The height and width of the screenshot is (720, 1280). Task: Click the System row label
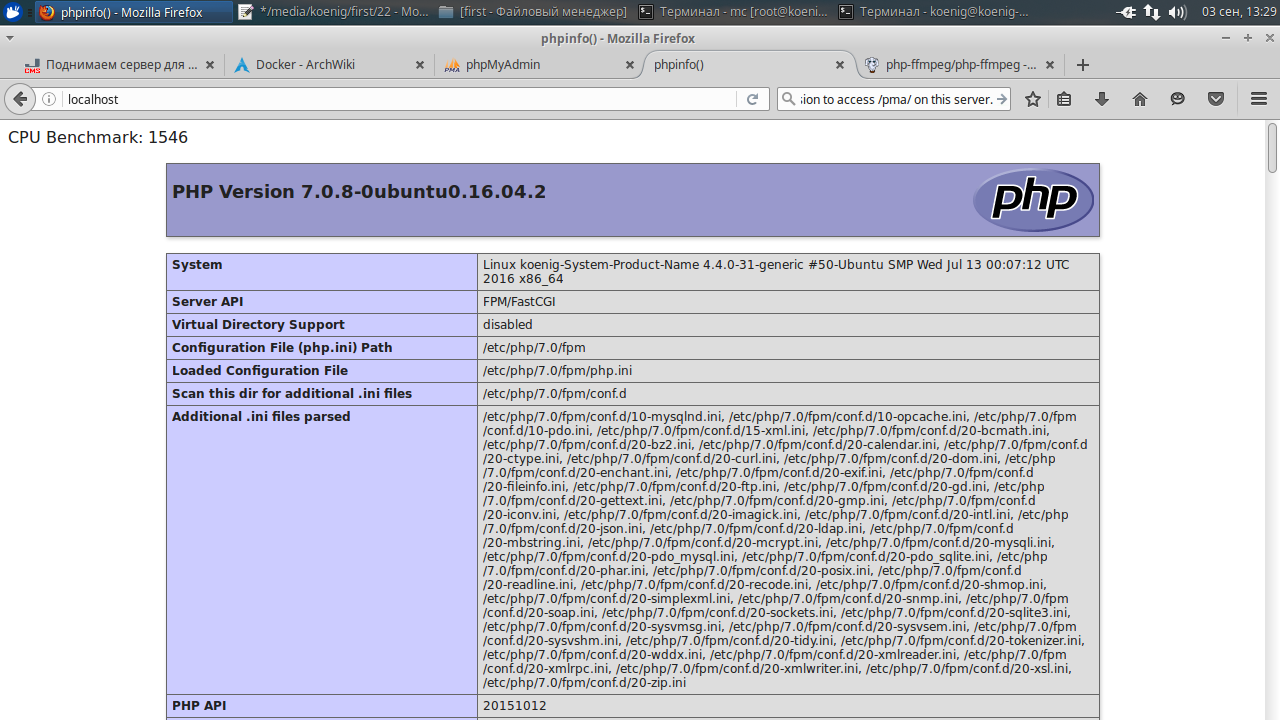pyautogui.click(x=197, y=265)
